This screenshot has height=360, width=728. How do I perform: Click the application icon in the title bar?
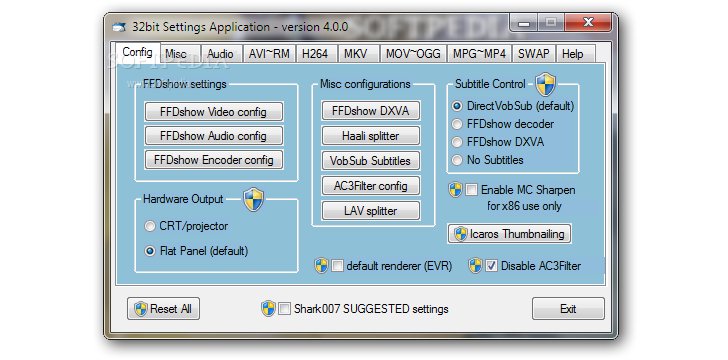(x=119, y=27)
